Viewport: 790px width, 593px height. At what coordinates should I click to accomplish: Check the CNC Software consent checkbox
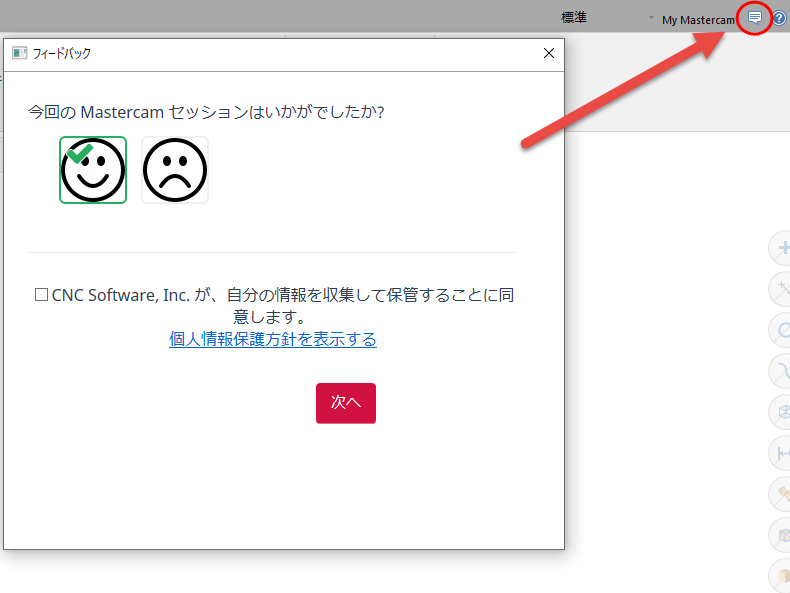(41, 295)
